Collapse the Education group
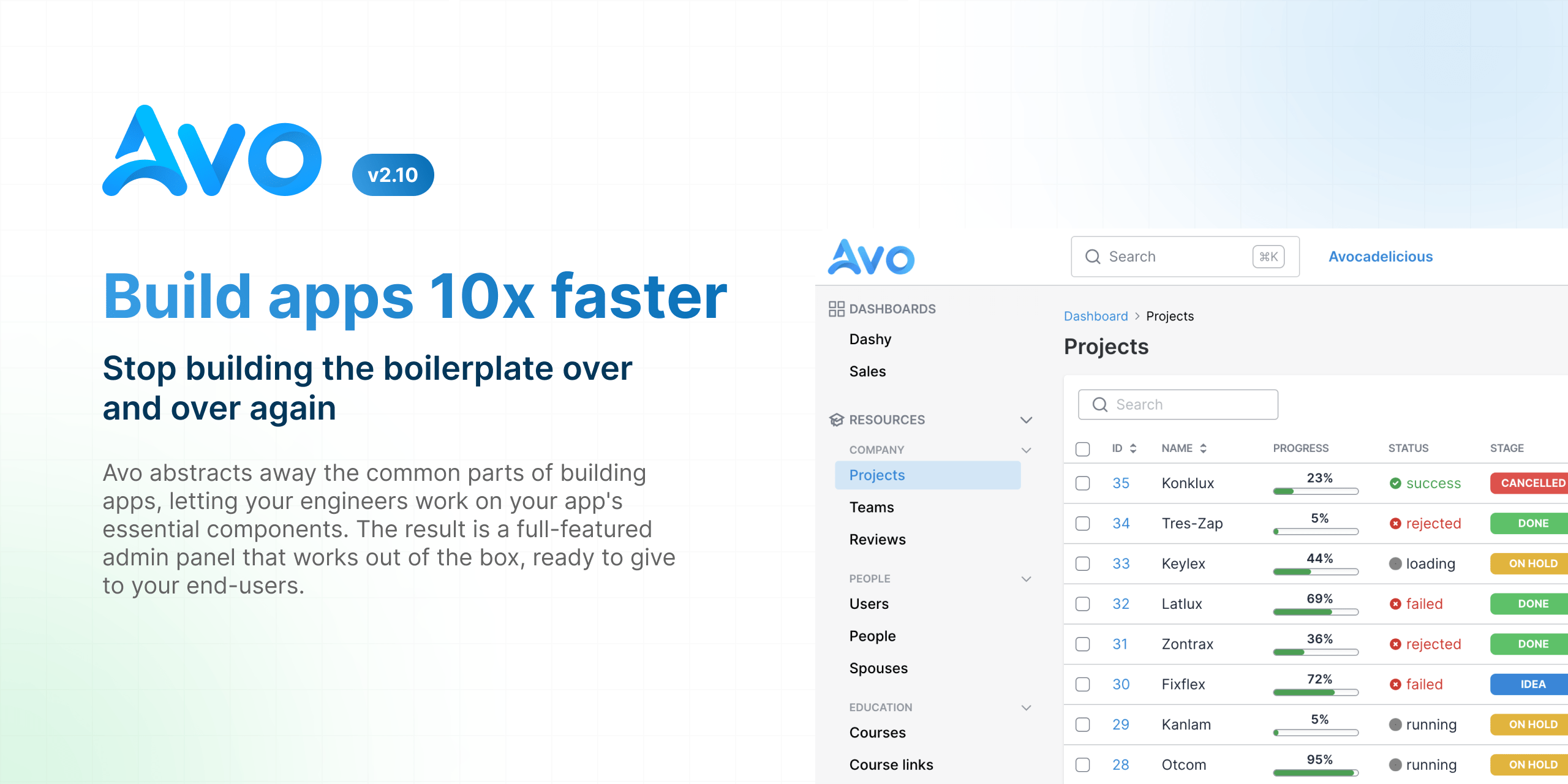 click(x=1027, y=707)
